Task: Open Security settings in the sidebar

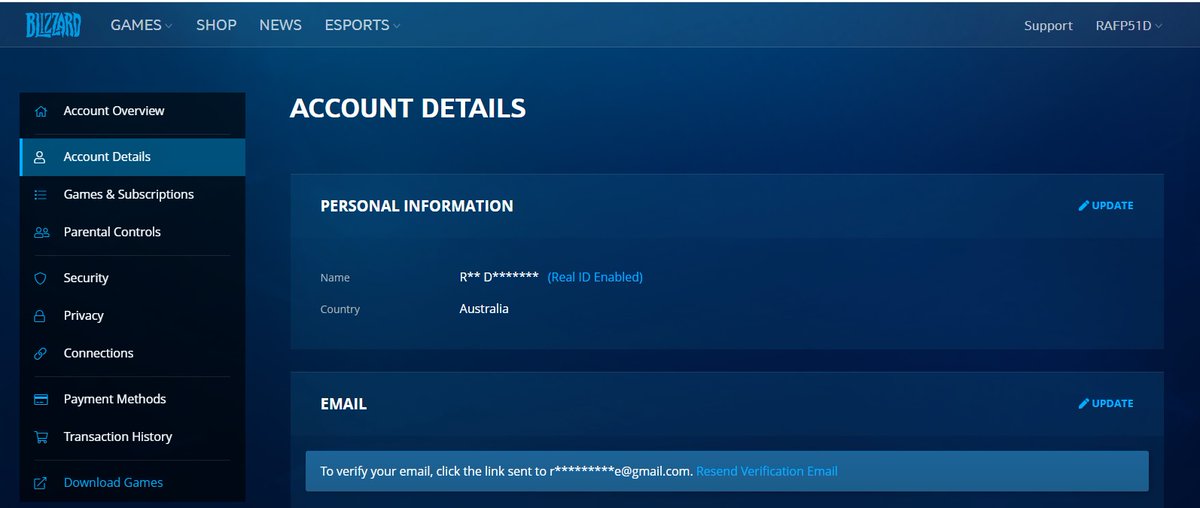Action: point(132,278)
